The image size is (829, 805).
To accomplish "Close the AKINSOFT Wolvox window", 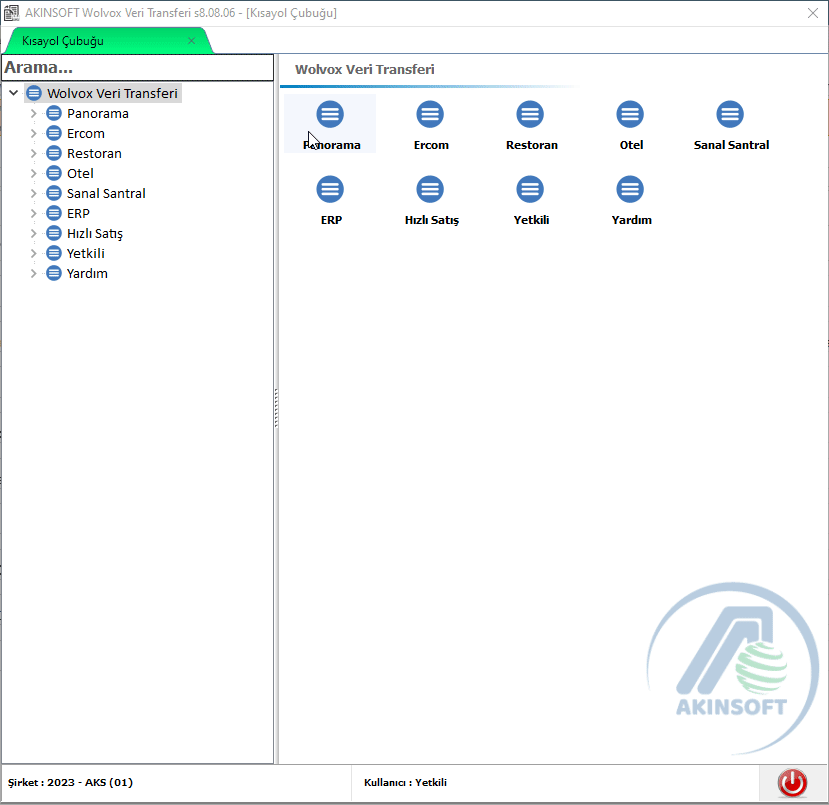I will pyautogui.click(x=813, y=13).
